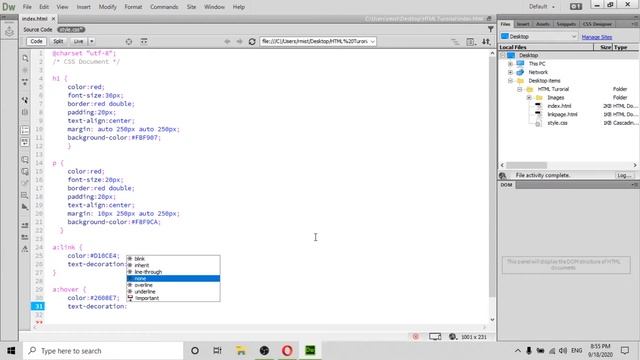Click the Cortana circle icon on taskbar
This screenshot has width=640, height=360.
click(195, 350)
